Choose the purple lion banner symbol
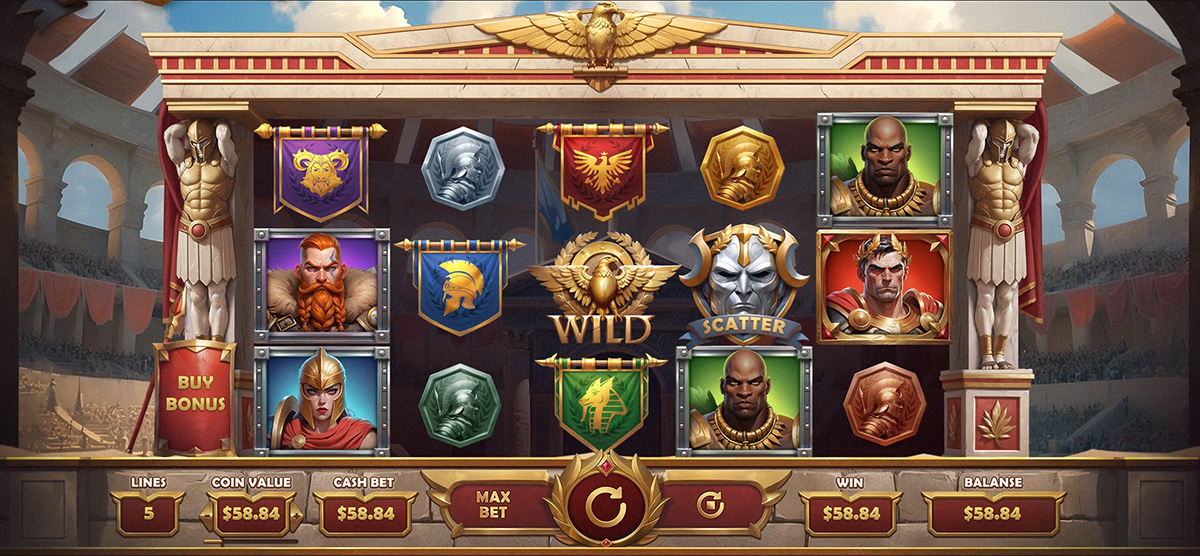The width and height of the screenshot is (1200, 556). coord(322,170)
